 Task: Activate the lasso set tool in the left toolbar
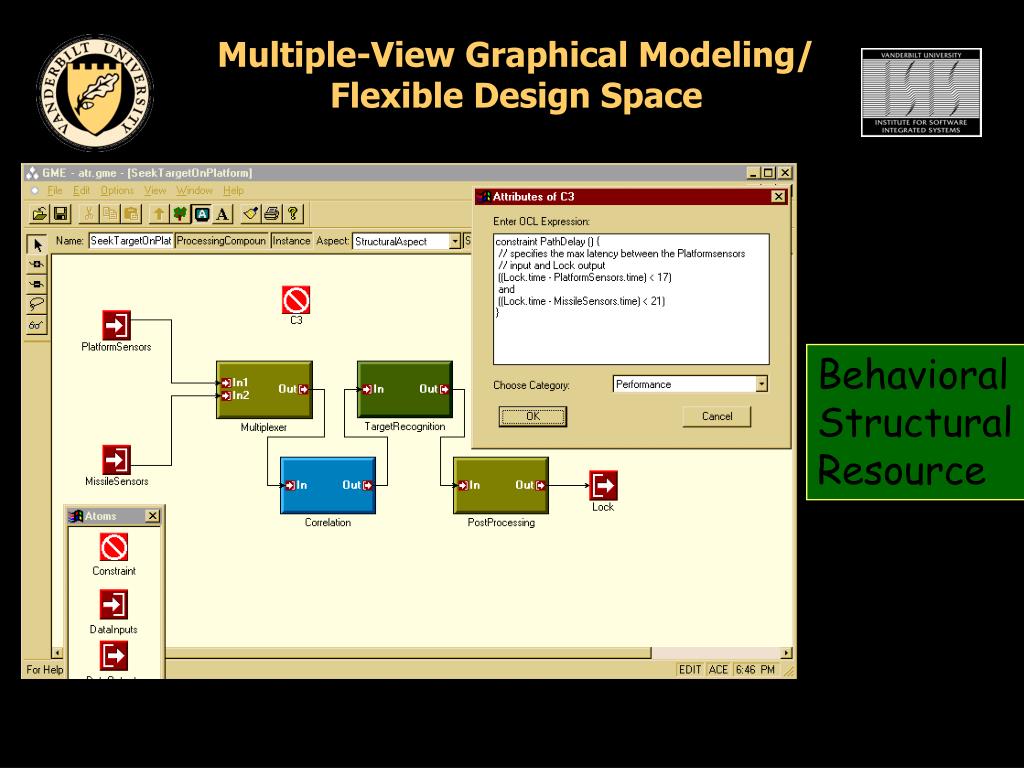[37, 304]
